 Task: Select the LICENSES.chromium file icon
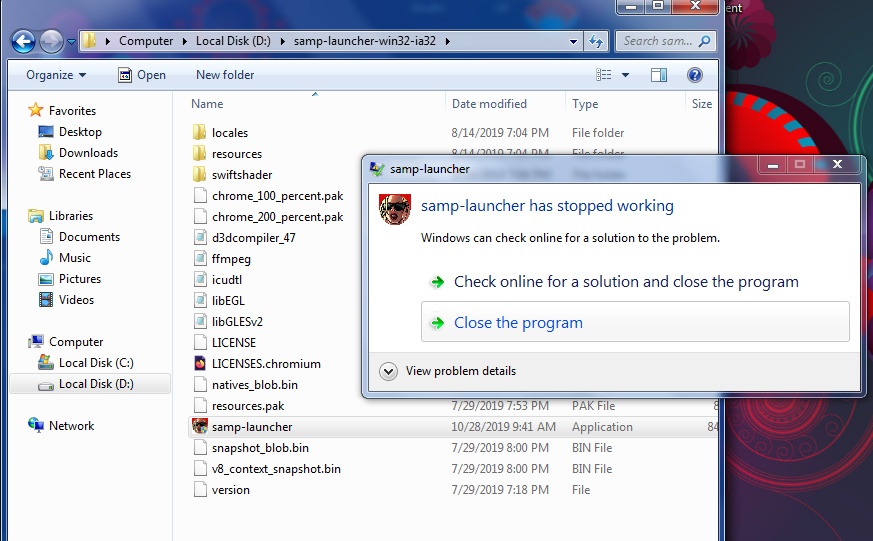pos(200,364)
